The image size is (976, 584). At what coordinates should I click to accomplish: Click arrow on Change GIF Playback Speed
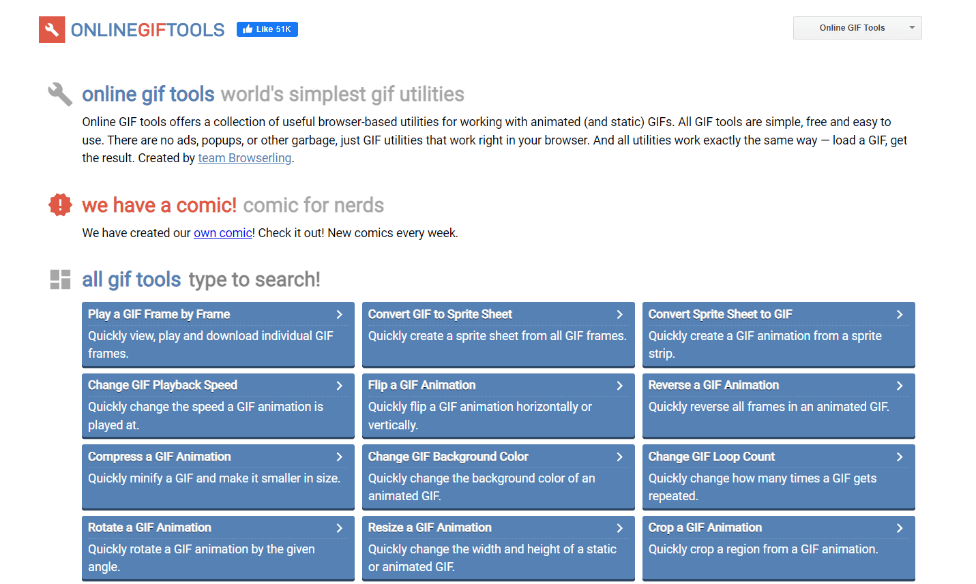(339, 385)
